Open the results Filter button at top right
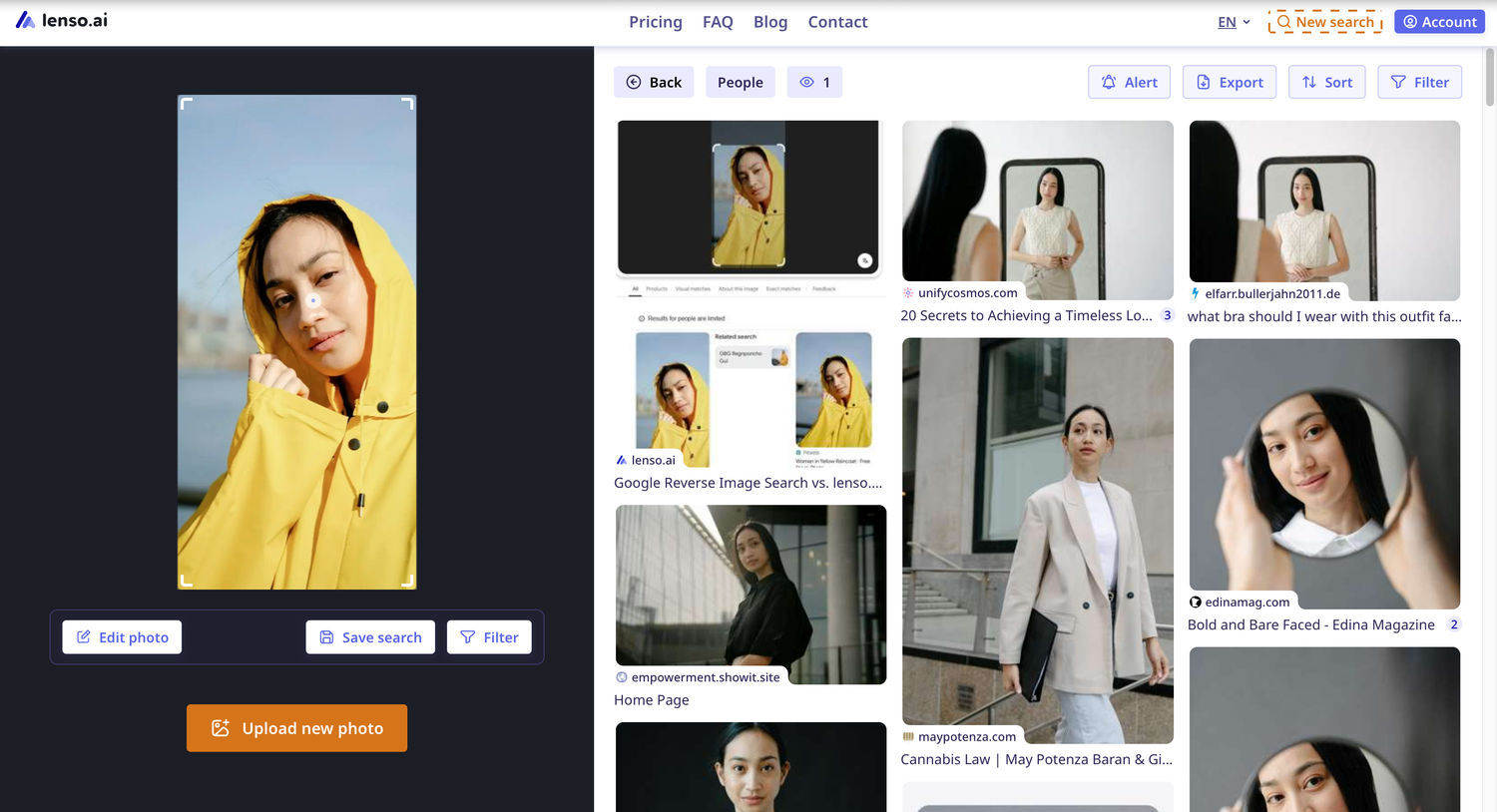The width and height of the screenshot is (1497, 812). (1420, 82)
